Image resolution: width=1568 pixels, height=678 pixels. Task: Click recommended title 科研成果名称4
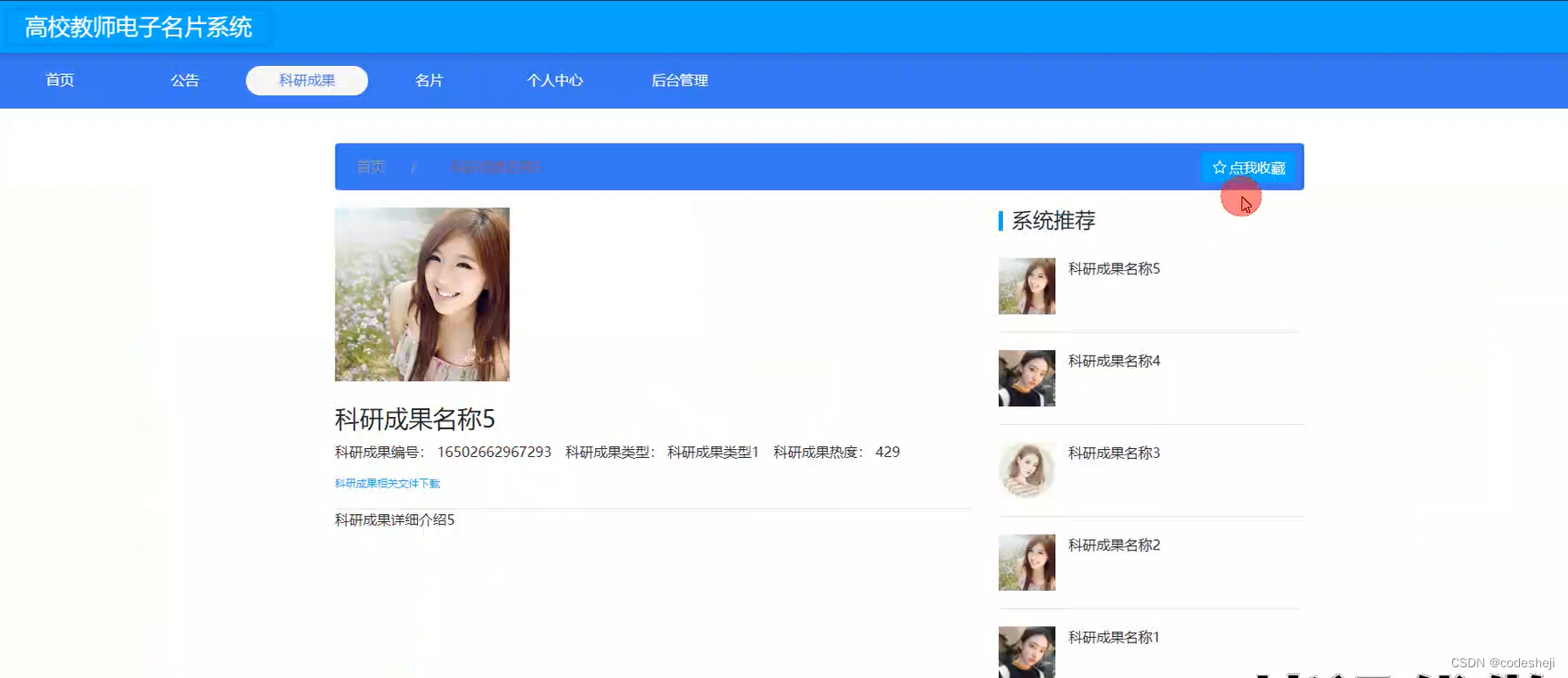point(1115,361)
